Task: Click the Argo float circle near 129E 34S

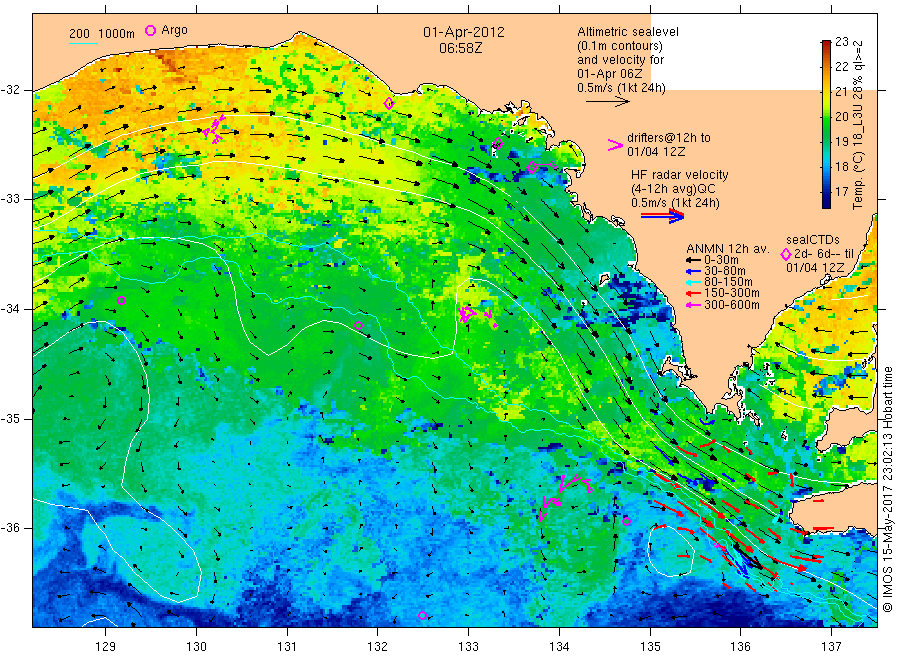Action: click(121, 300)
